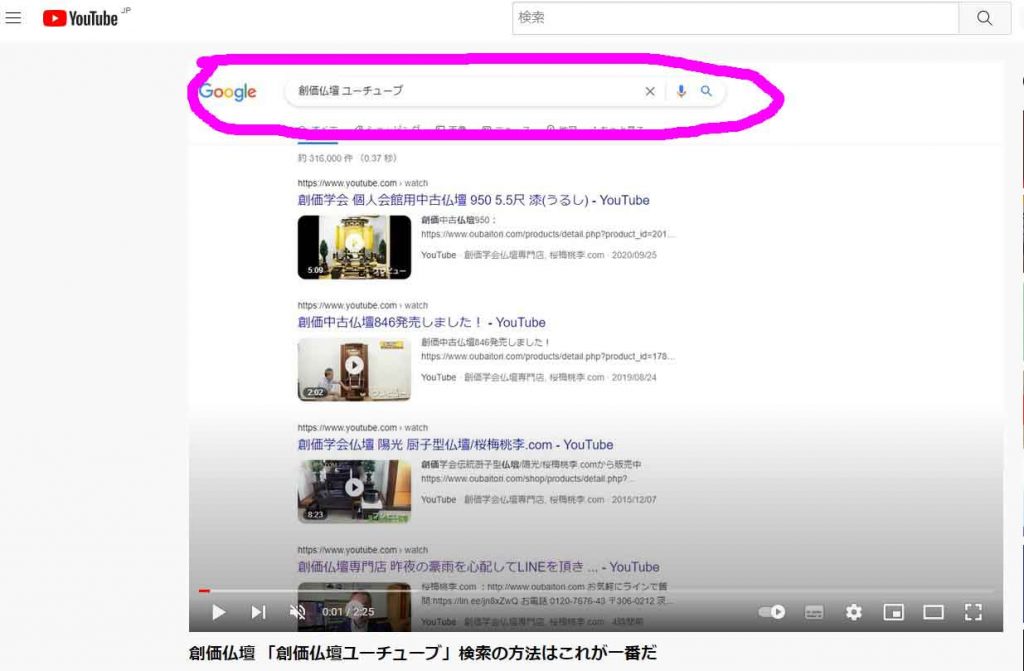Screen dimensions: 1024x671
Task: Open the player settings gear menu
Action: pos(853,612)
